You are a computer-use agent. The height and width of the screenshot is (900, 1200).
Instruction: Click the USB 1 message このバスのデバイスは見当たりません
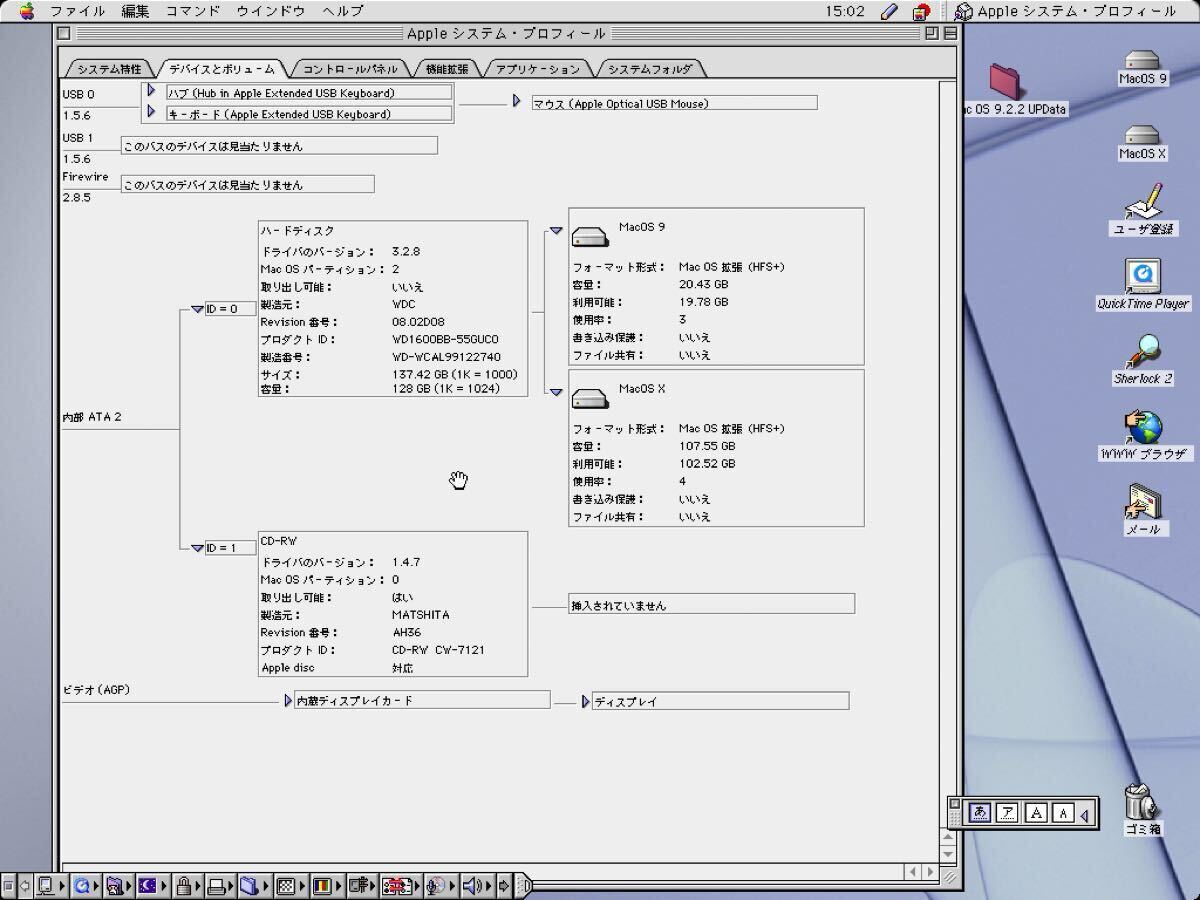point(279,146)
